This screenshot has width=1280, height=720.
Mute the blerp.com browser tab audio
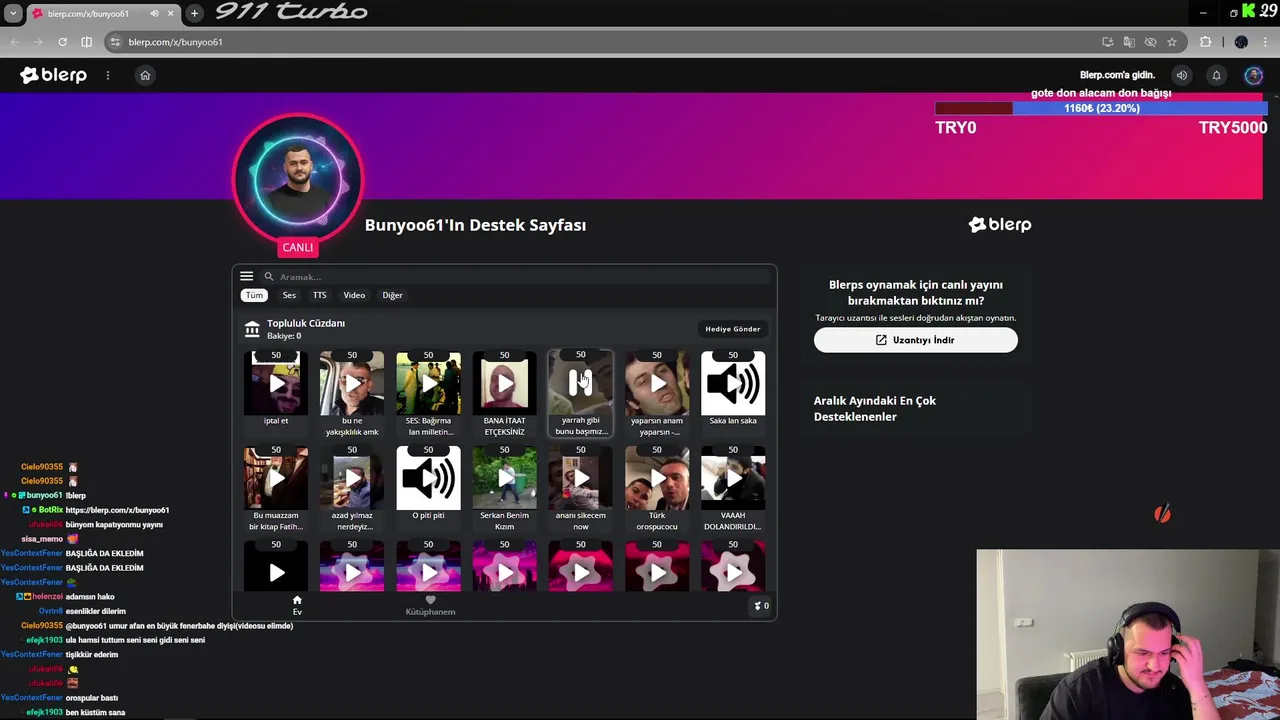pos(154,13)
